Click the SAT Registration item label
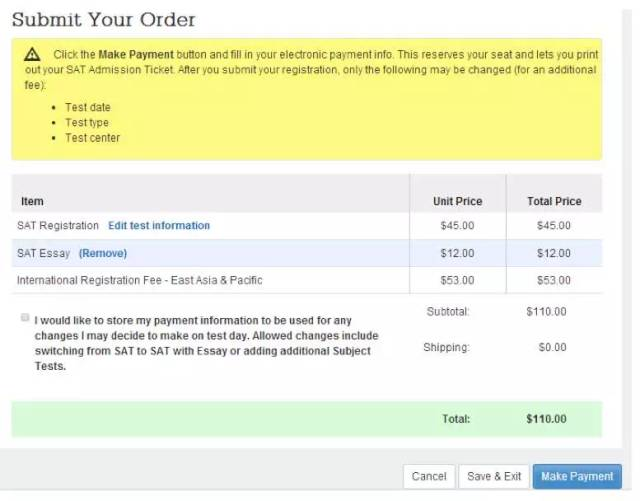This screenshot has width=640, height=501. pos(58,226)
